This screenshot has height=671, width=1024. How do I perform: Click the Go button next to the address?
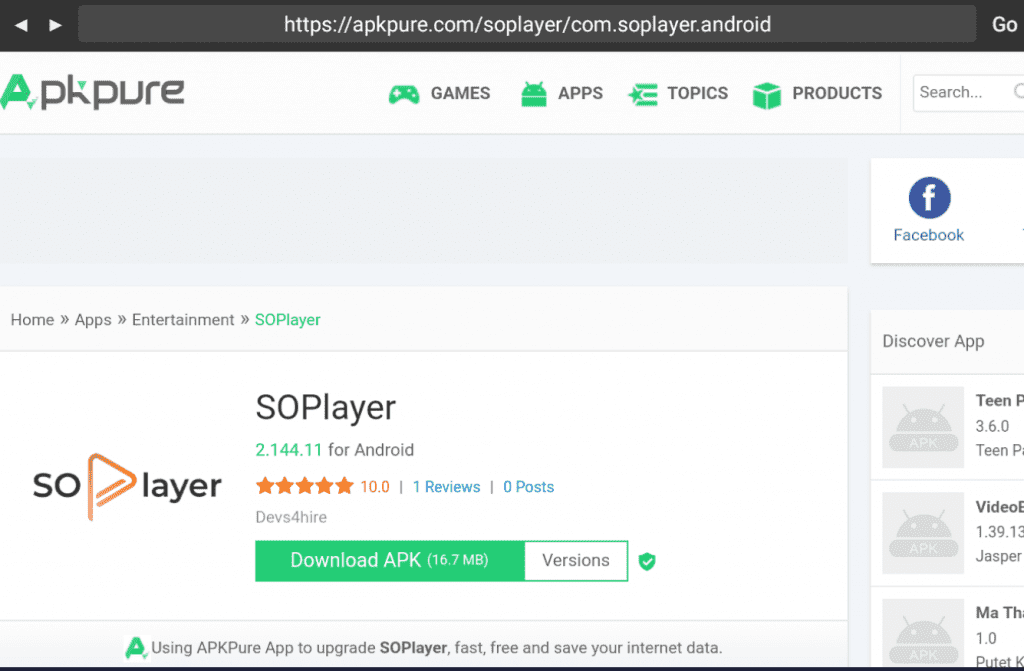click(x=1004, y=25)
